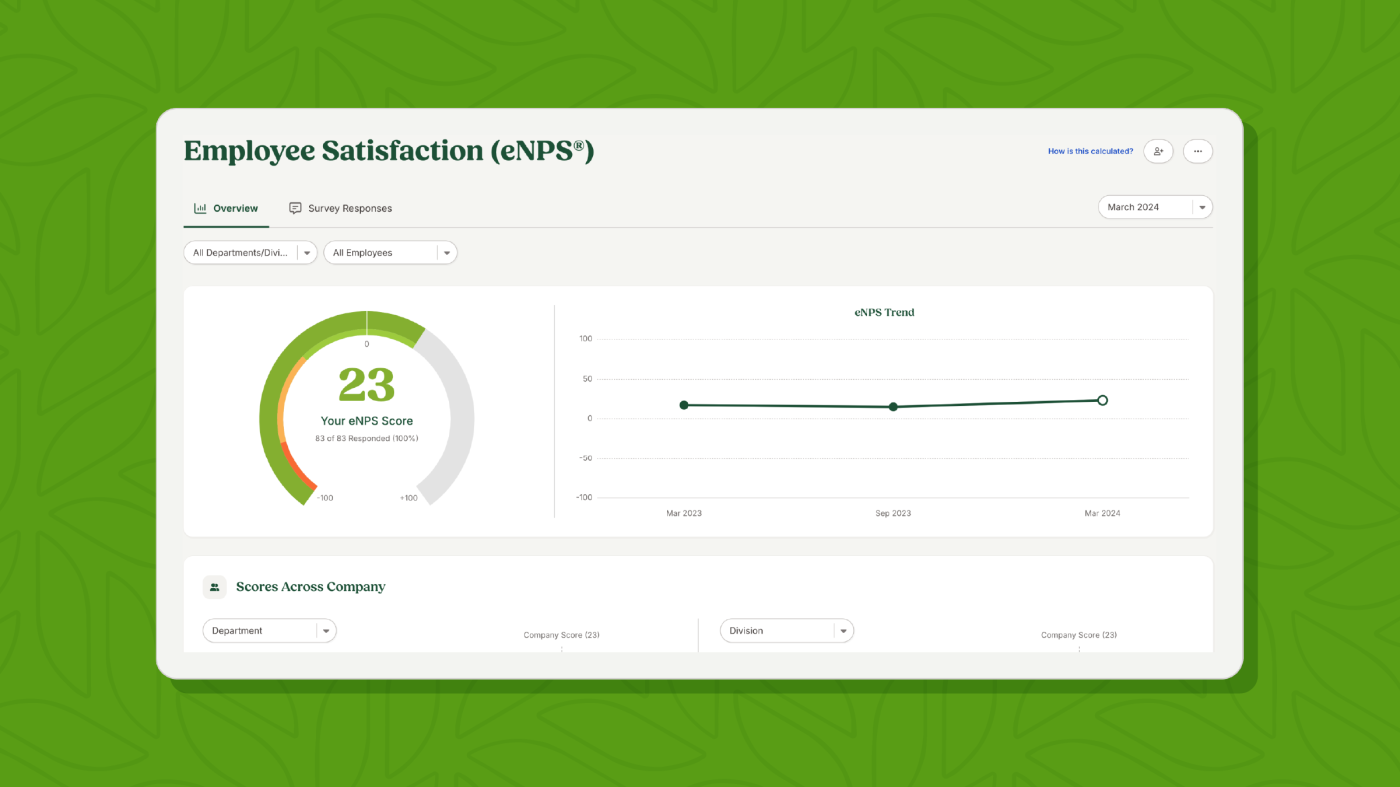
Task: Open the Department grouping dropdown
Action: (269, 631)
